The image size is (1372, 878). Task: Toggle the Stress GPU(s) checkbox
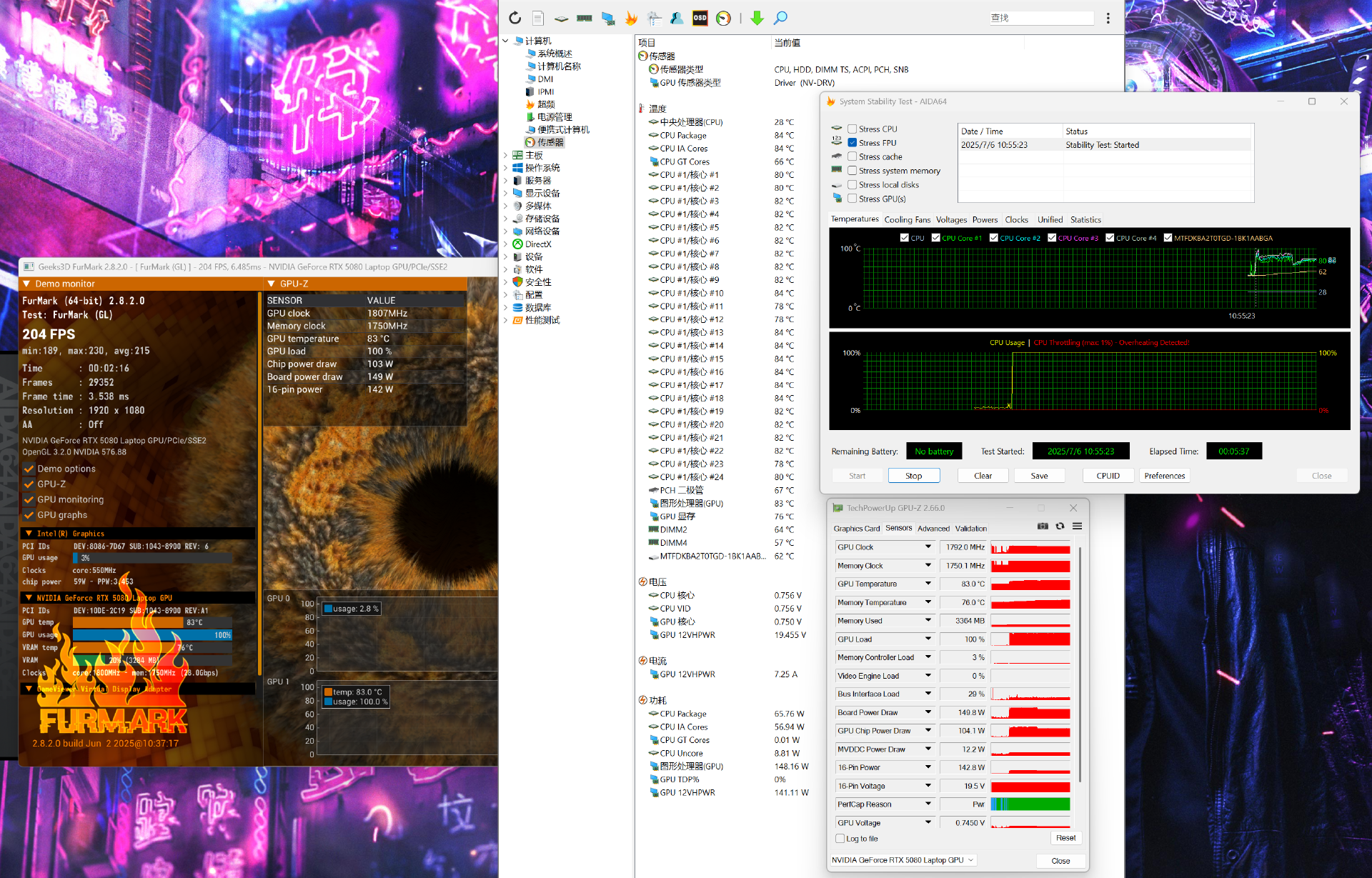coord(852,199)
